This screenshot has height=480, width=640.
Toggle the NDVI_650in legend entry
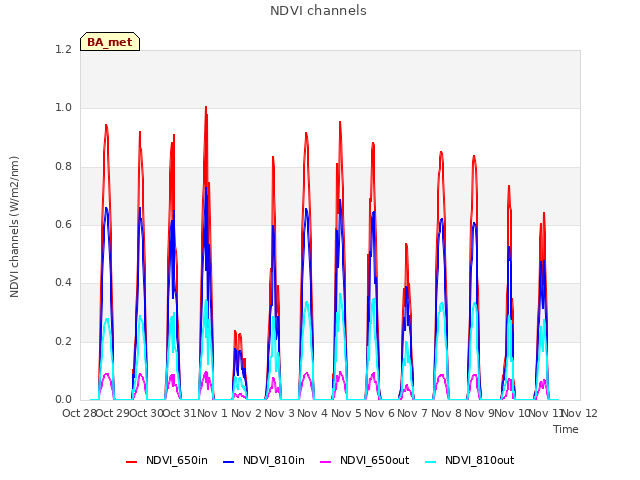167,460
